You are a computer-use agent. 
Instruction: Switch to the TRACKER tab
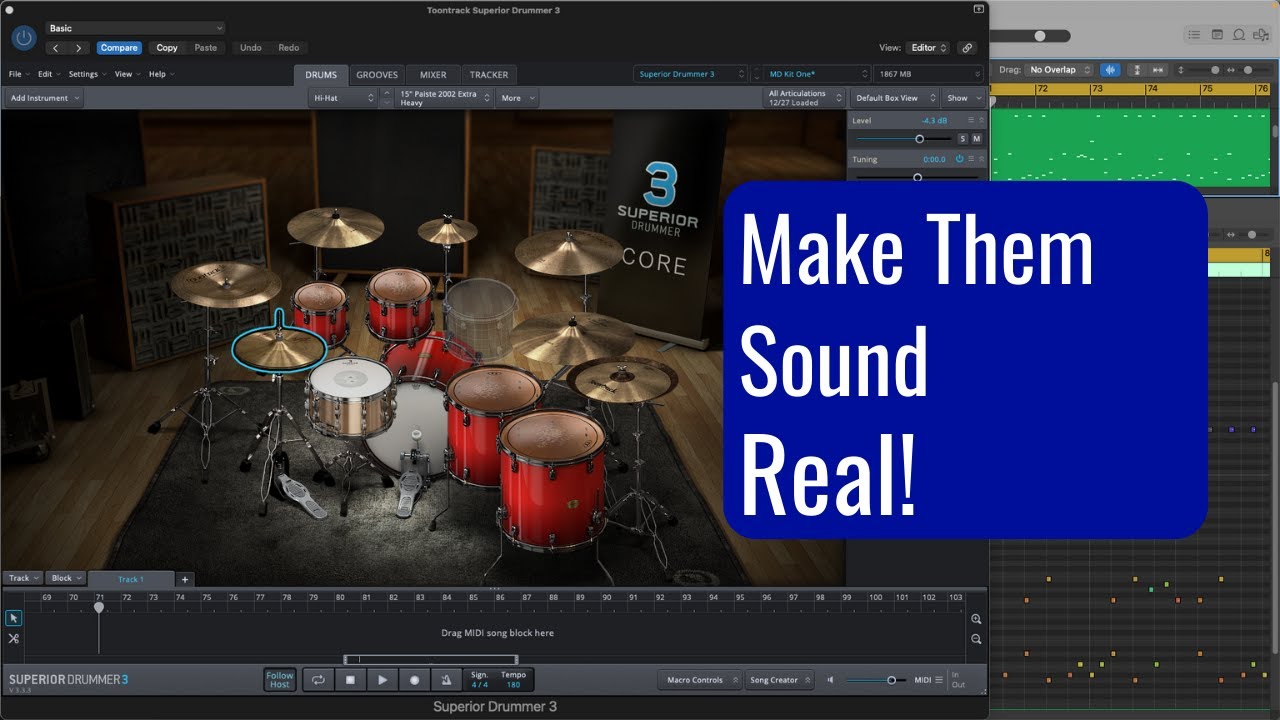coord(489,75)
